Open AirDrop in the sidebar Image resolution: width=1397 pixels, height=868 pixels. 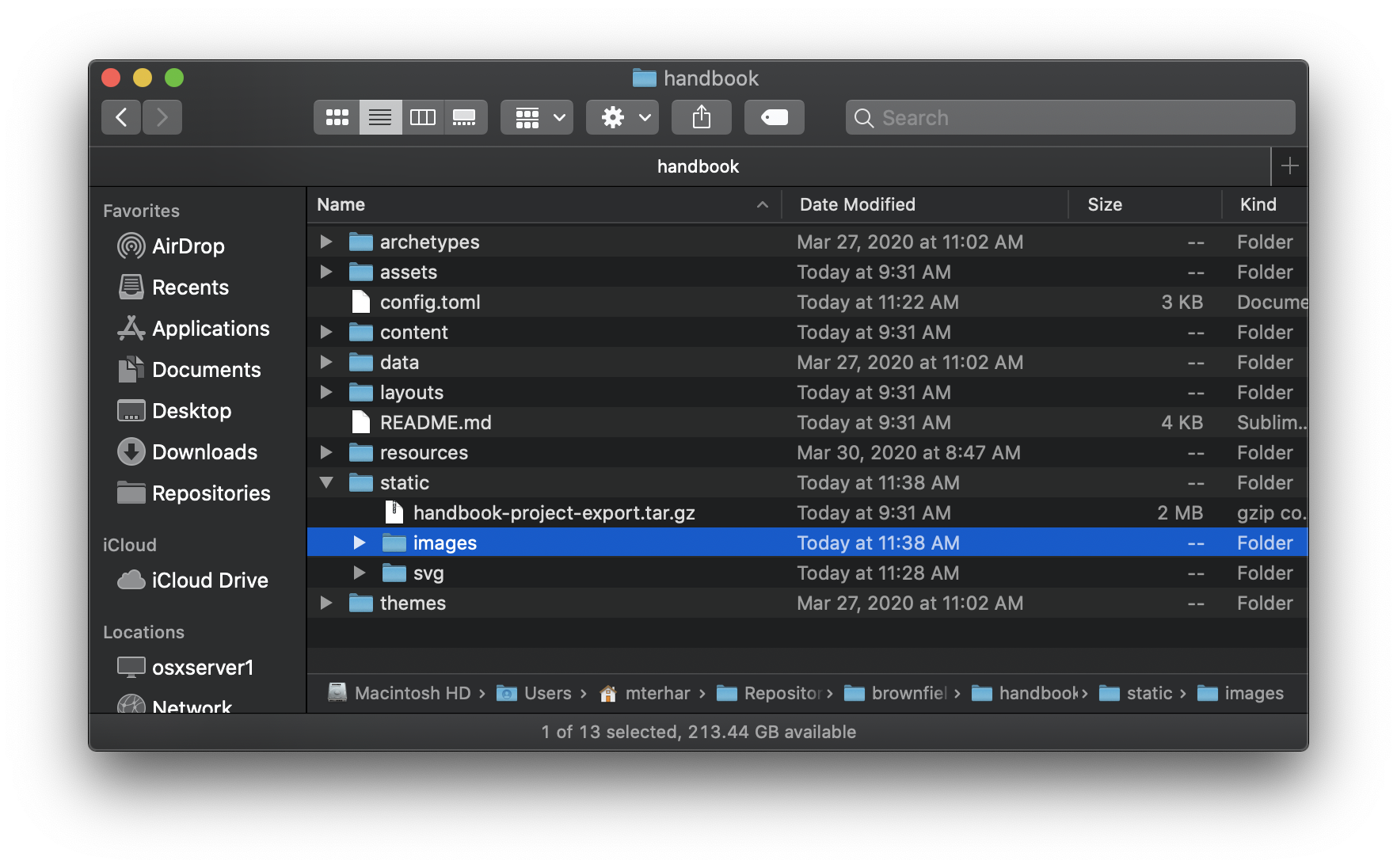pyautogui.click(x=188, y=246)
